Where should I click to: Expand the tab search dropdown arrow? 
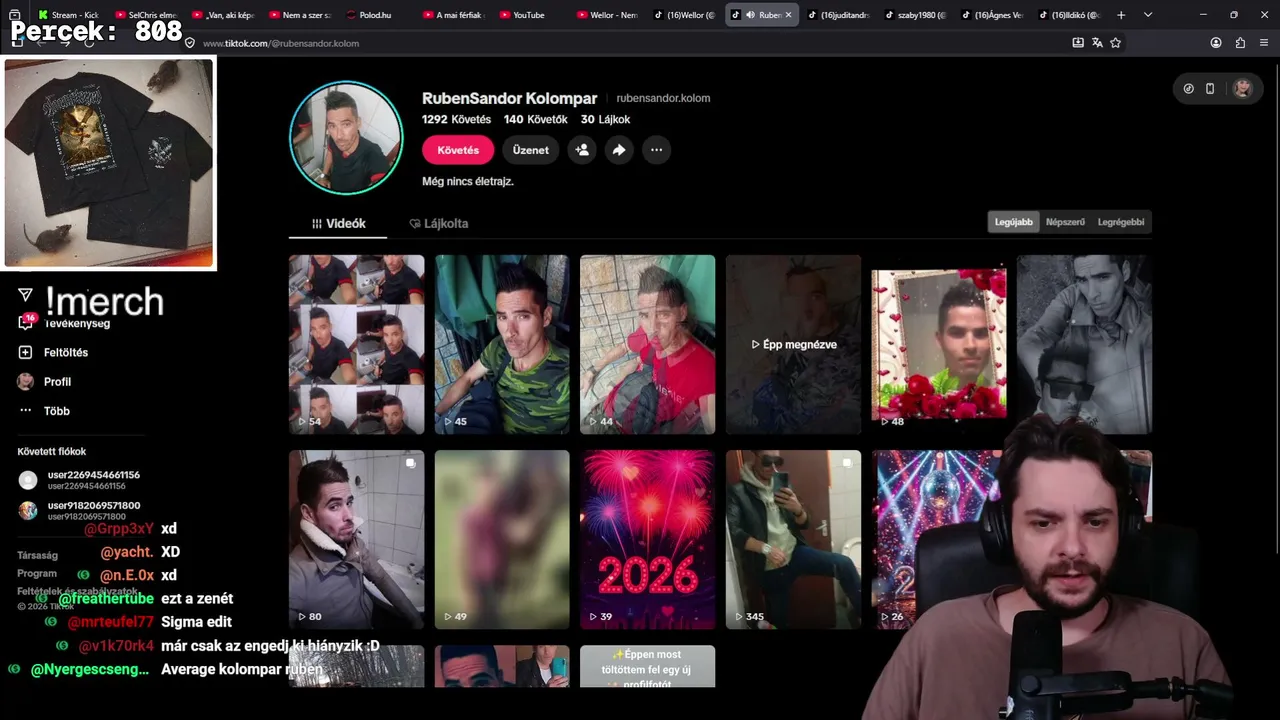[x=1147, y=15]
